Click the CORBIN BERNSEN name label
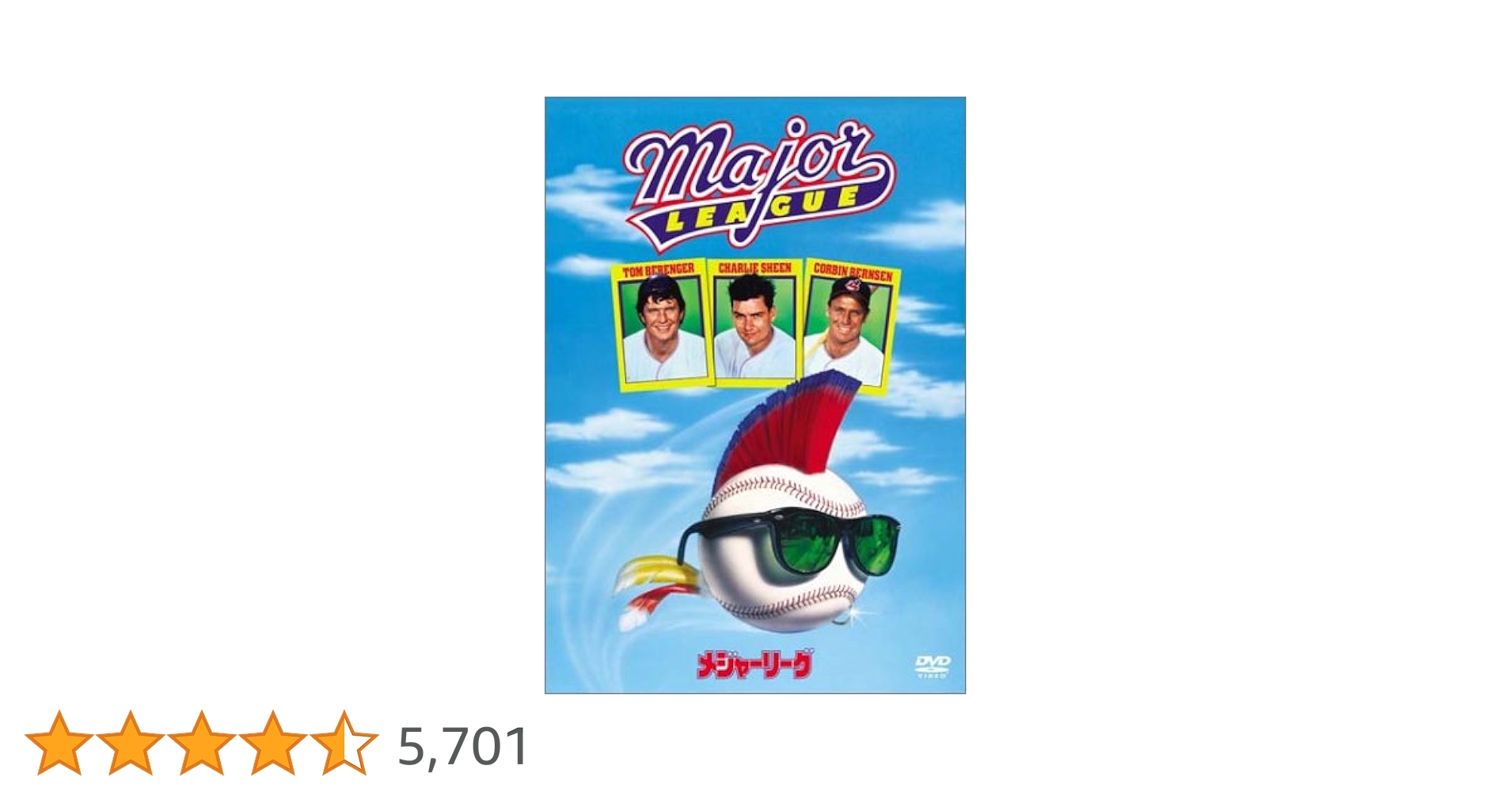Viewport: 1512px width, 792px height. click(x=853, y=272)
